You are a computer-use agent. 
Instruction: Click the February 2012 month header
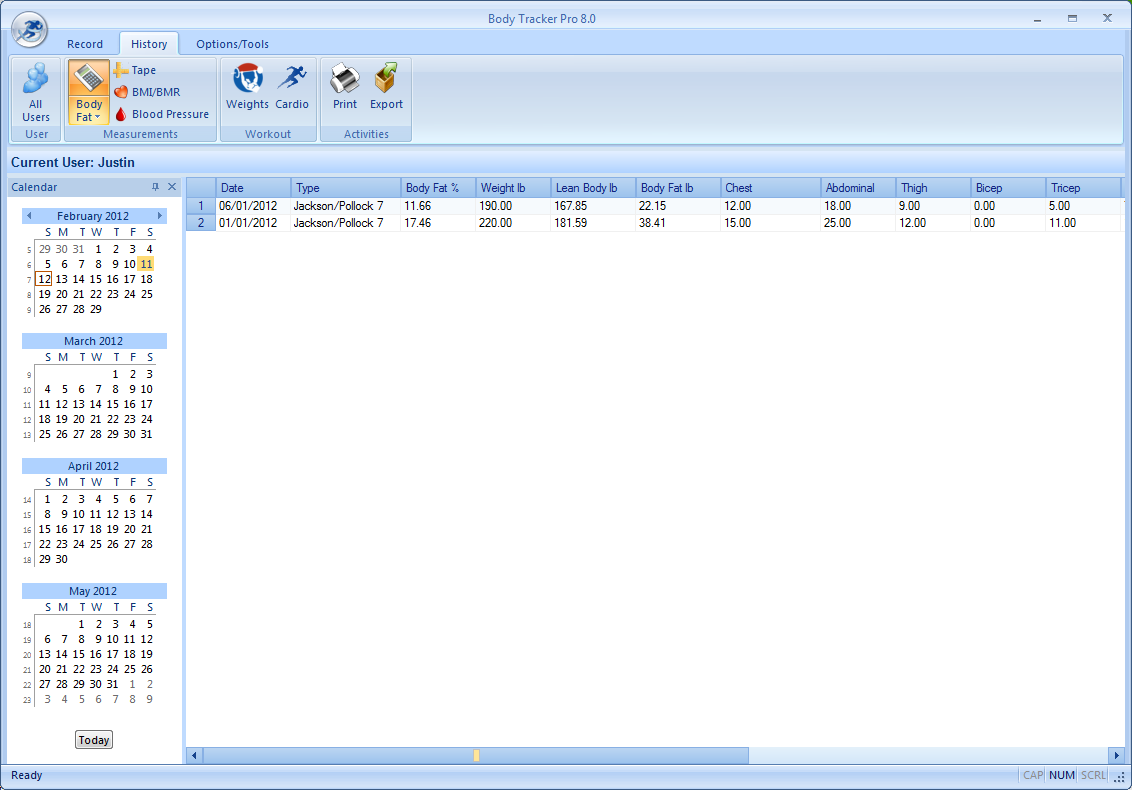click(x=93, y=216)
